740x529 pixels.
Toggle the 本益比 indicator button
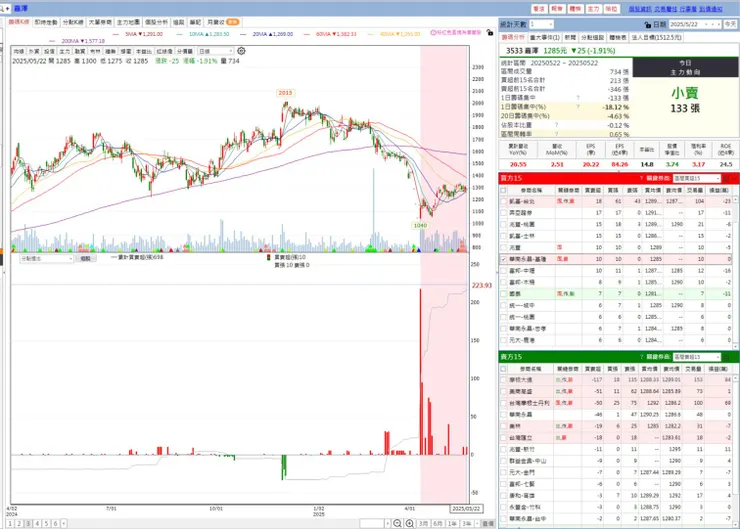[x=143, y=51]
